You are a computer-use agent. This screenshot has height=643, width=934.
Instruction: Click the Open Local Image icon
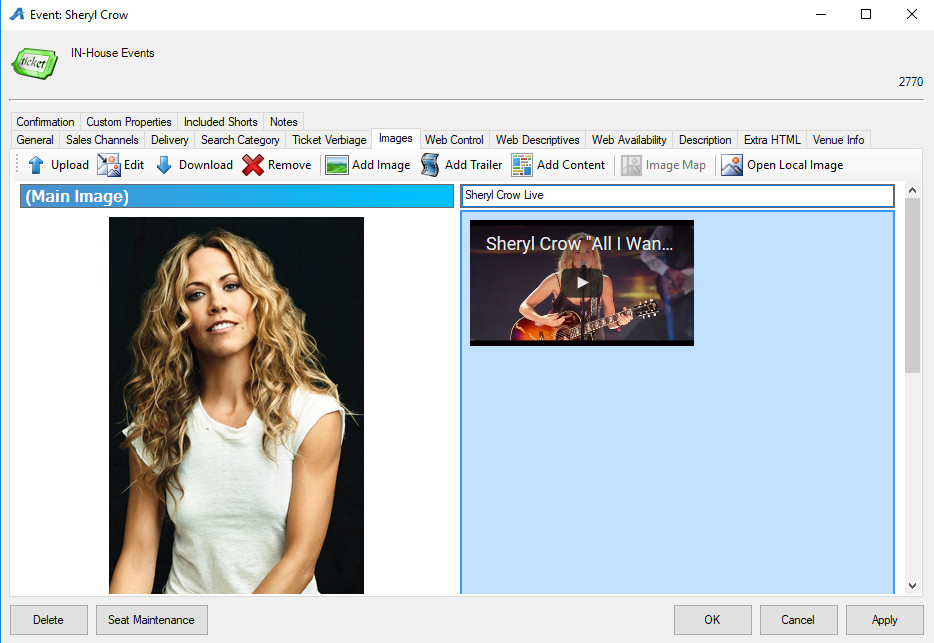click(732, 165)
